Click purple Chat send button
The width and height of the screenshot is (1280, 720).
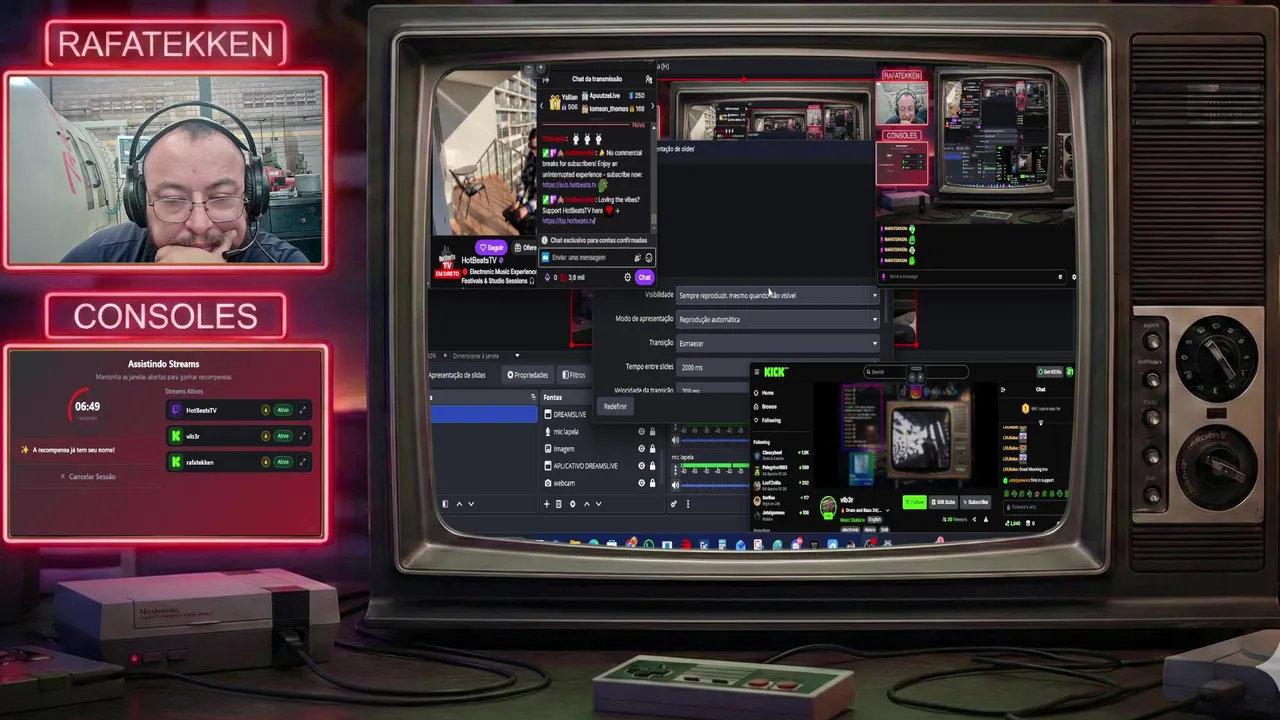coord(644,278)
